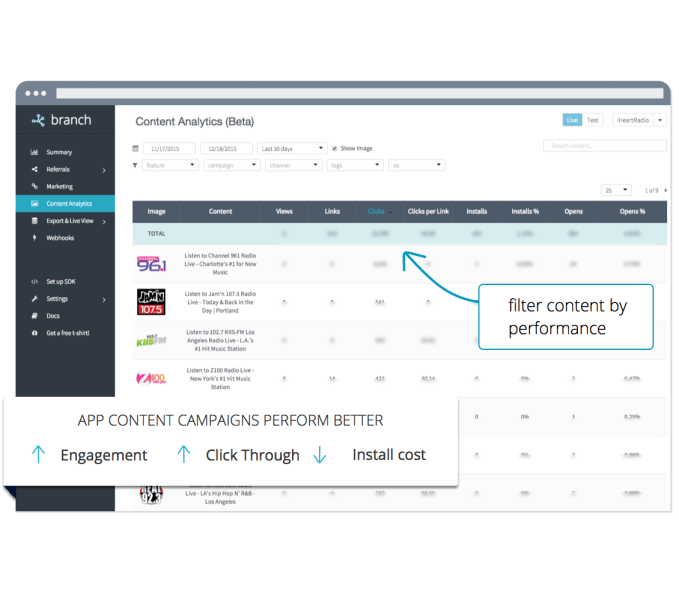Click the end date field 12/18/2015
The image size is (679, 606).
point(226,149)
